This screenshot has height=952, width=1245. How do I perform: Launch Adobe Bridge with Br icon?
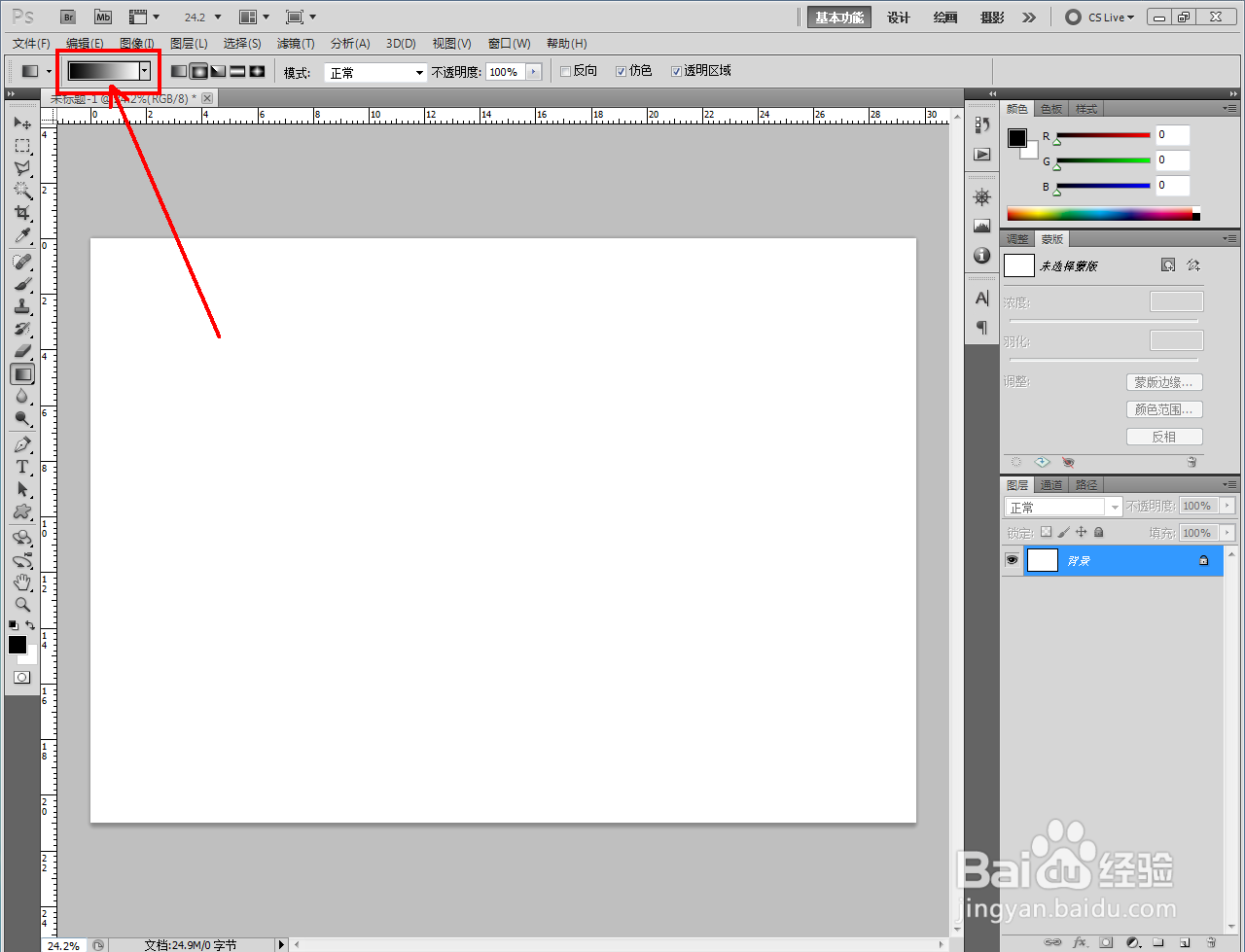click(67, 18)
